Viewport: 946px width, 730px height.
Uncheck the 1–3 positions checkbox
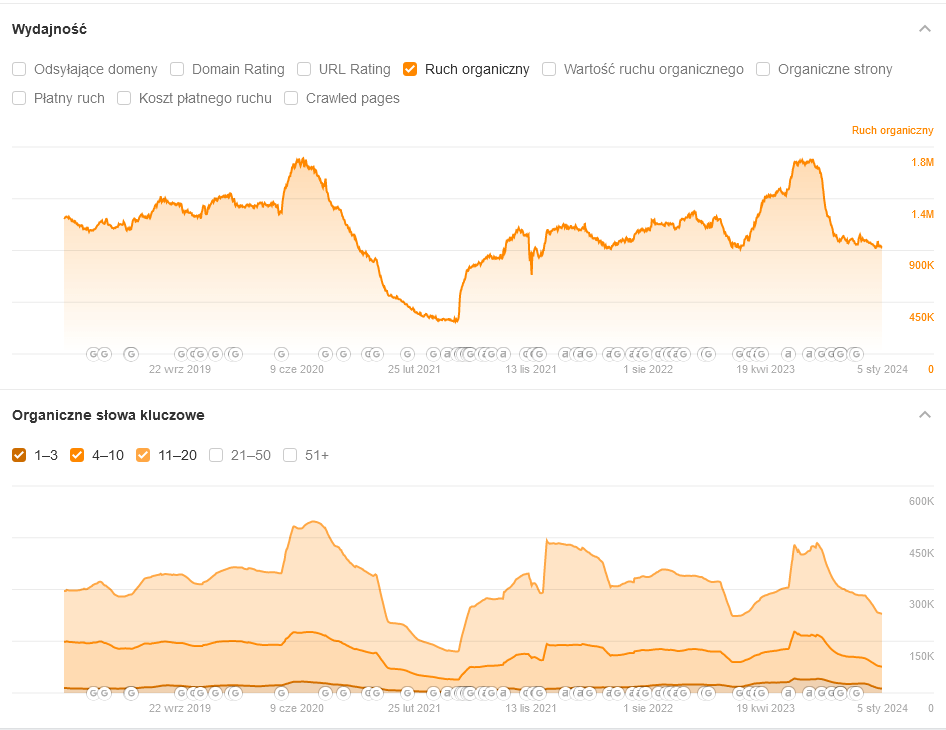tap(19, 455)
